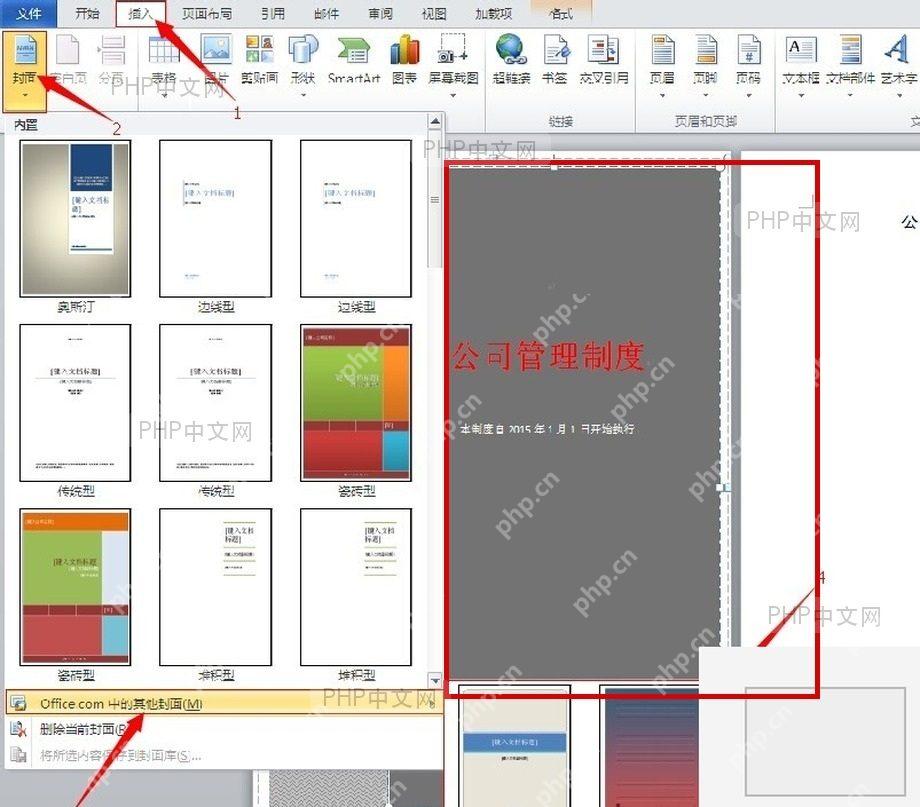This screenshot has height=807, width=920.
Task: Add a bookmark using 书签
Action: click(x=554, y=60)
